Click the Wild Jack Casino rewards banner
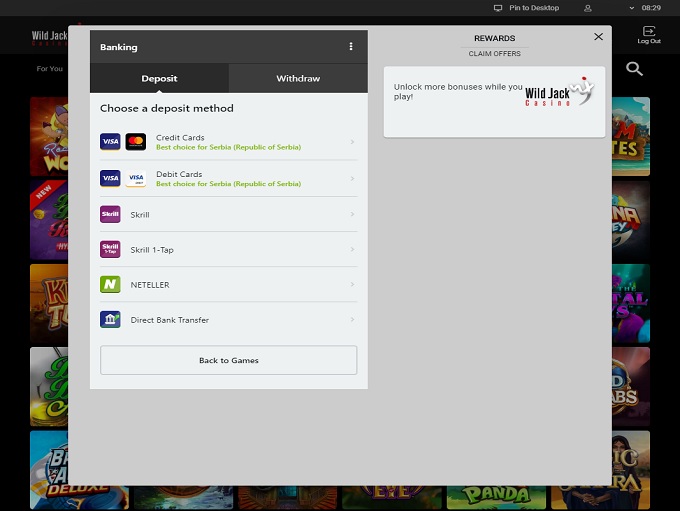680x511 pixels. coord(494,101)
